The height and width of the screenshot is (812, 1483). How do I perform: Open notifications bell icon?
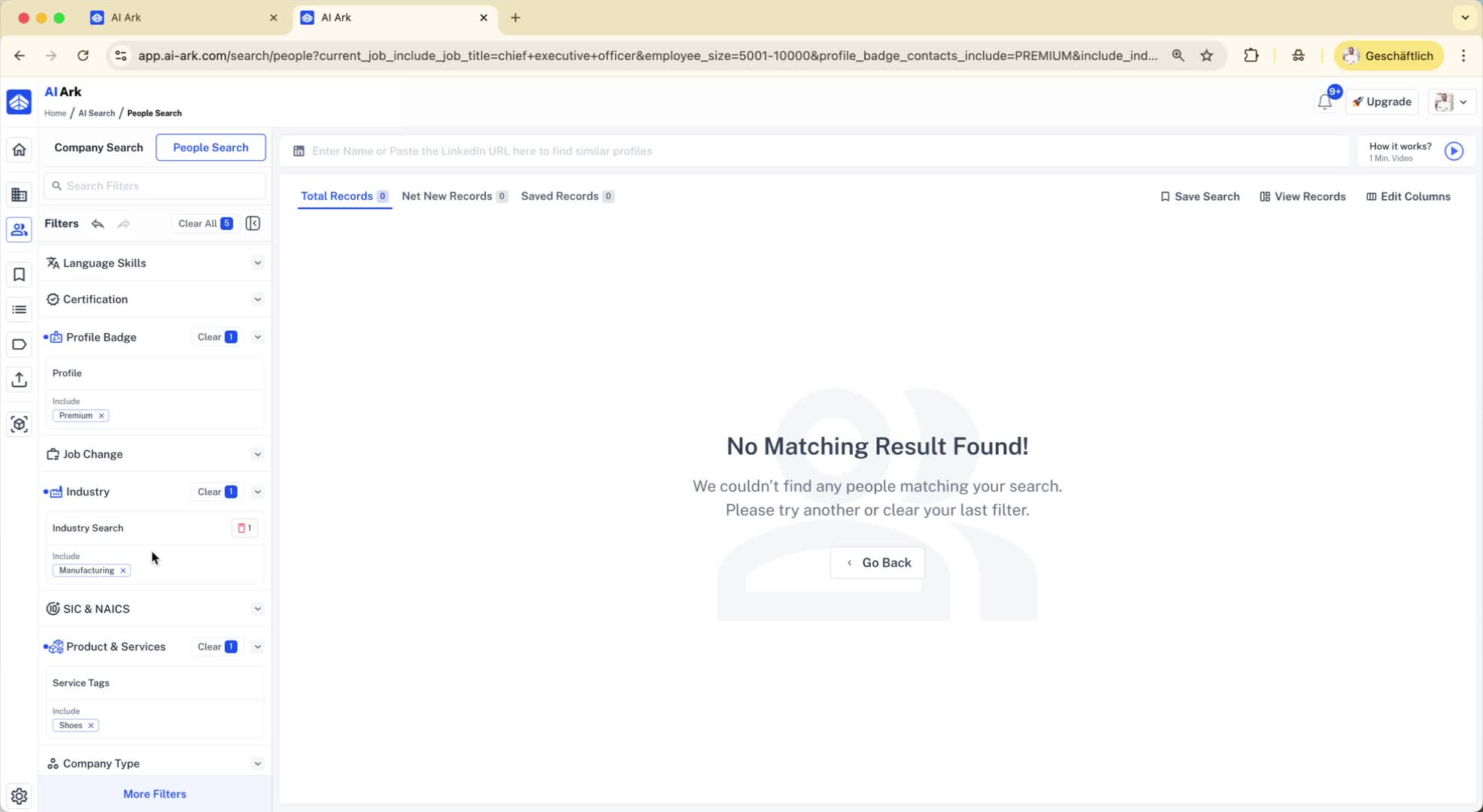1324,102
